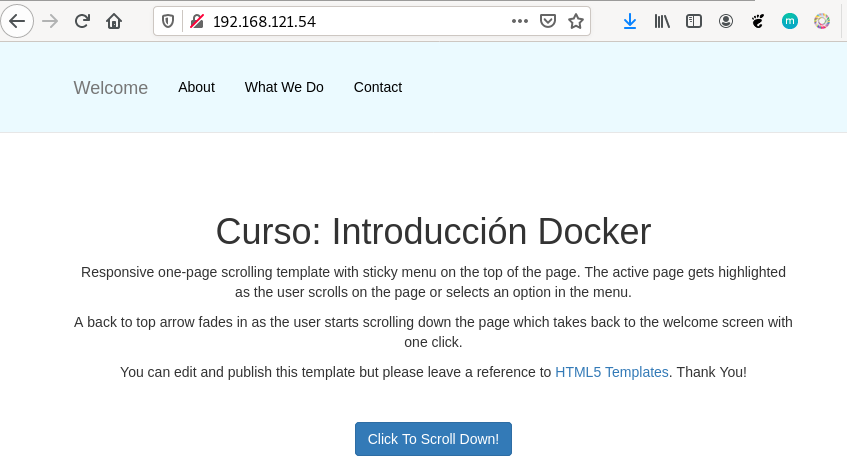The image size is (847, 475).
Task: Open tracking protection shield info
Action: point(168,21)
